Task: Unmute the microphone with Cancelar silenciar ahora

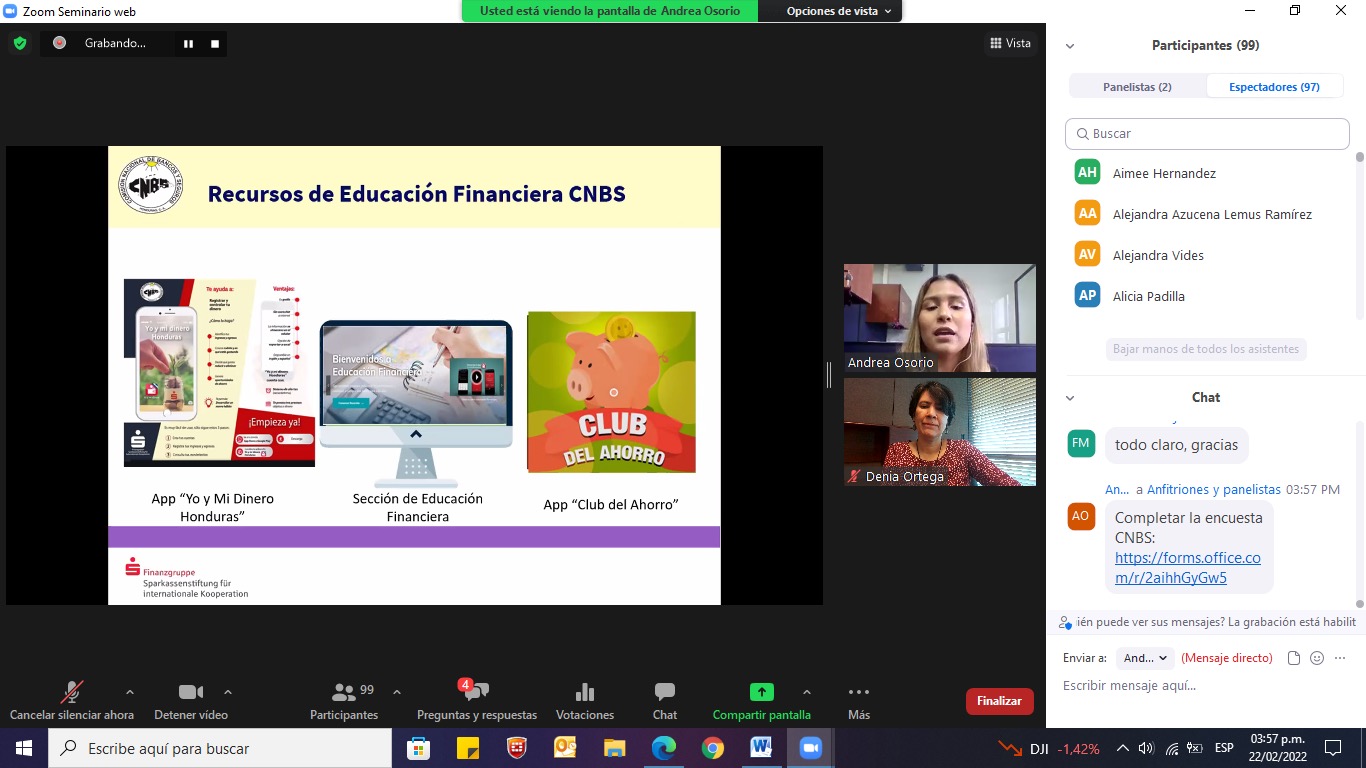Action: pos(71,701)
